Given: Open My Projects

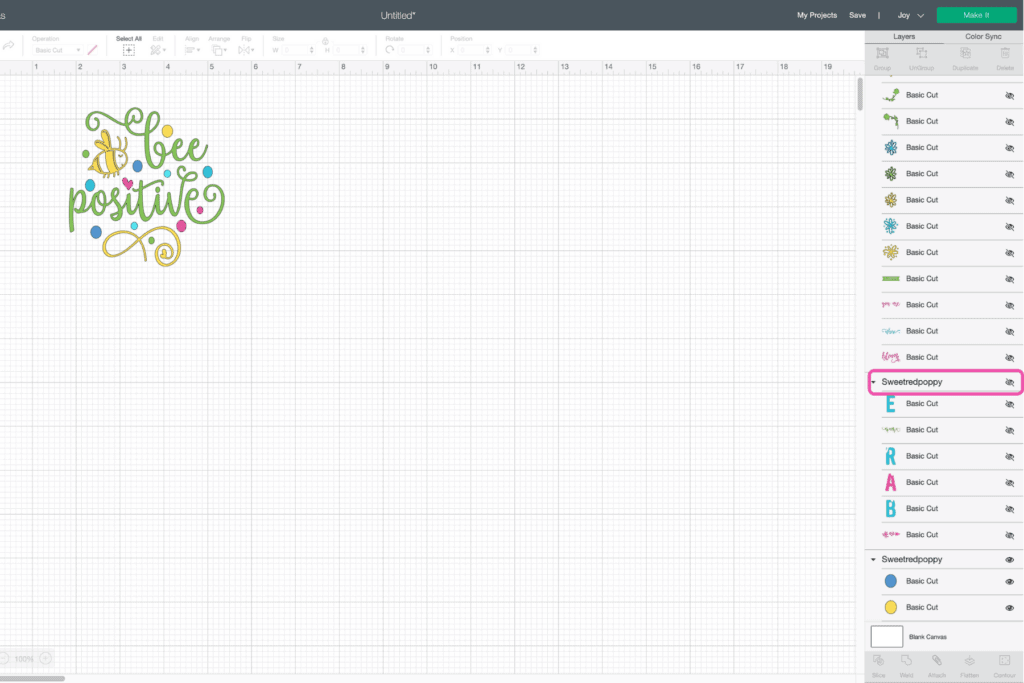Looking at the screenshot, I should click(816, 15).
